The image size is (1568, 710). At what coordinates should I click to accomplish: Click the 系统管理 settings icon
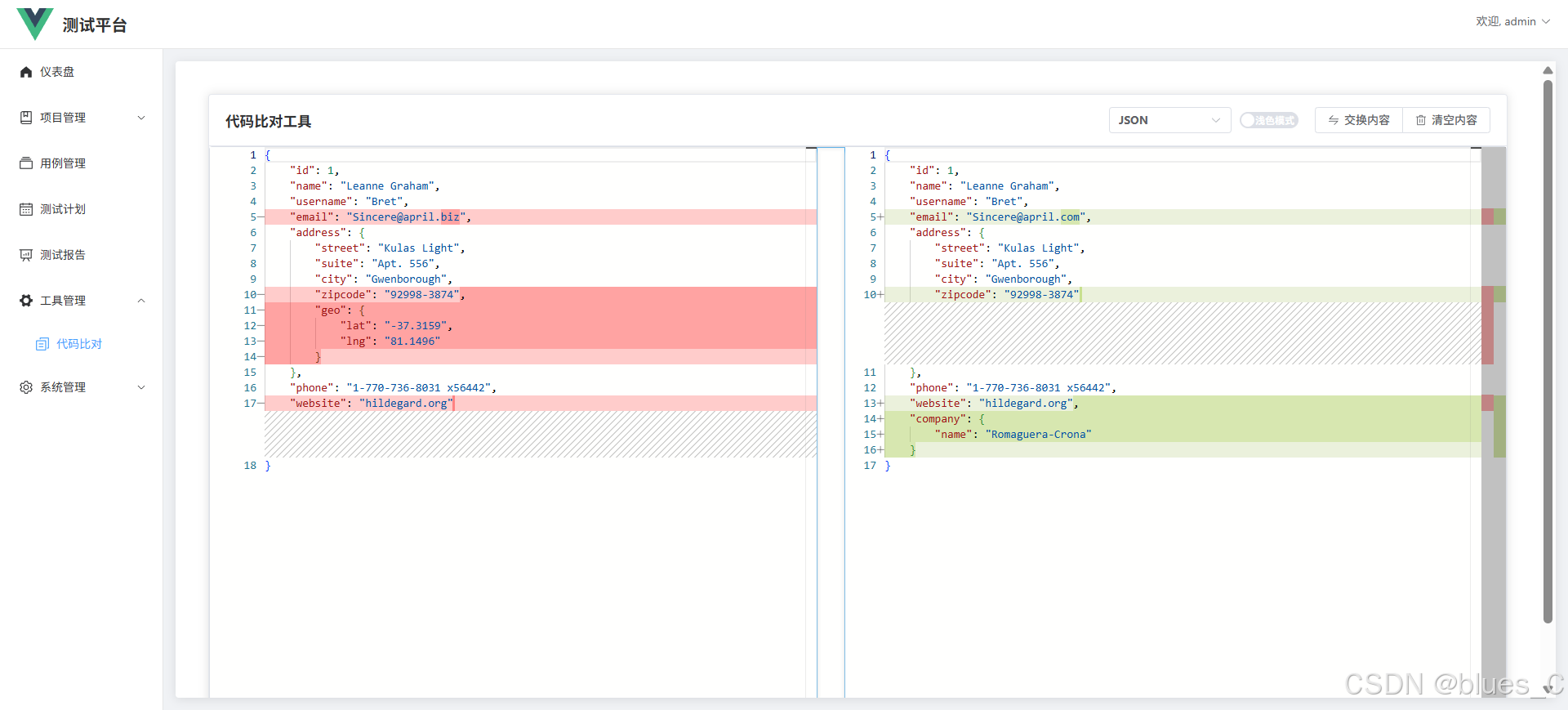click(x=26, y=387)
